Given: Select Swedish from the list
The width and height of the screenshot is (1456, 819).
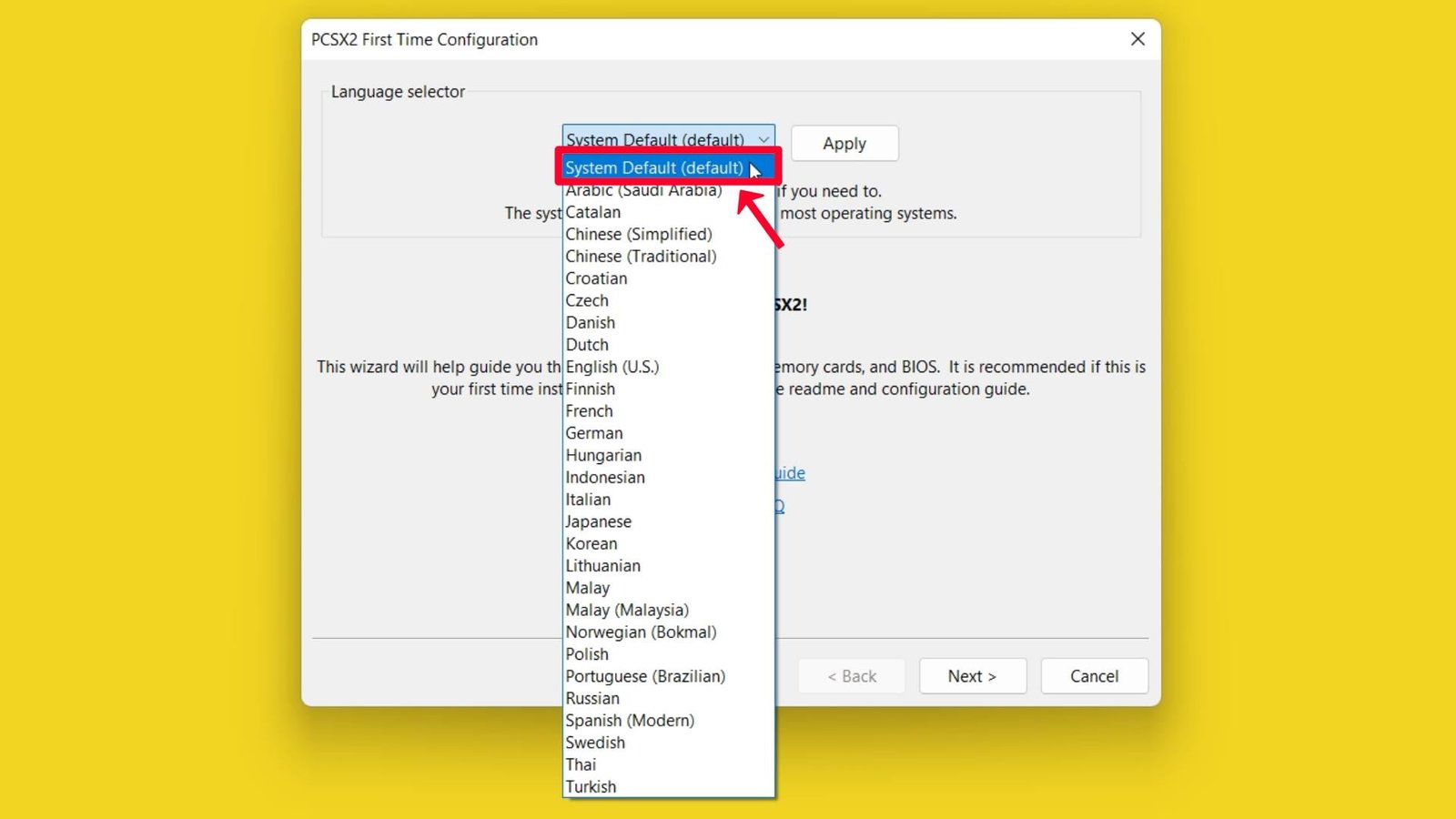Looking at the screenshot, I should click(669, 743).
